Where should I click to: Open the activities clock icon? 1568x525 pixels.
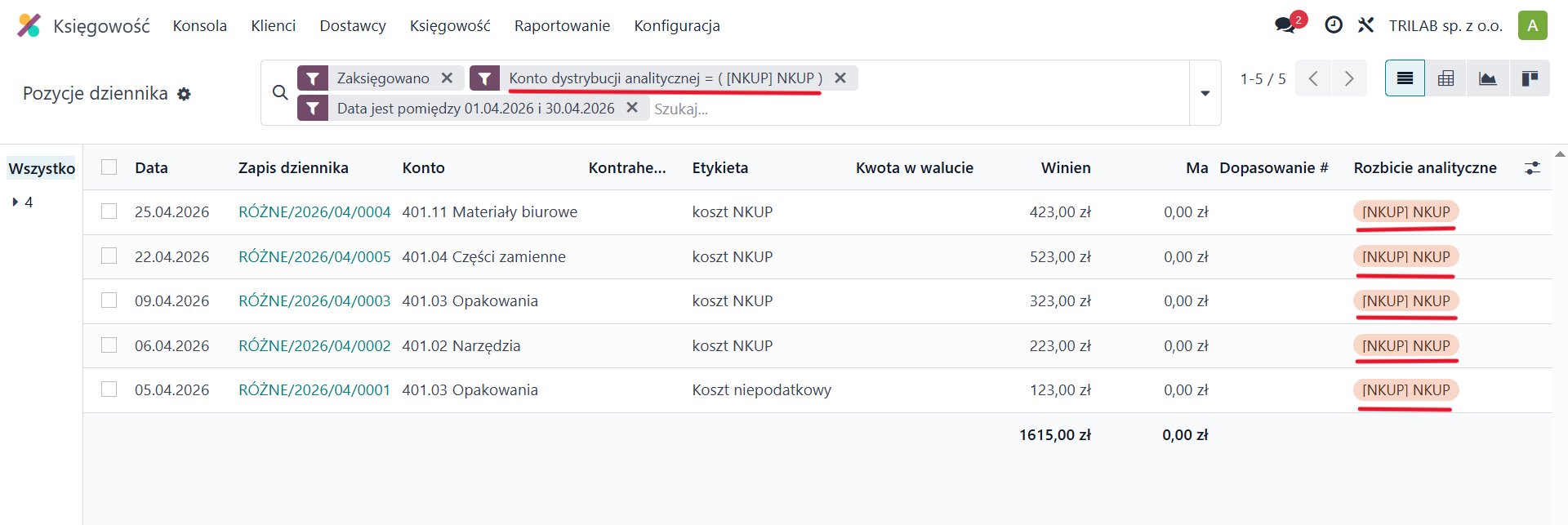1334,25
